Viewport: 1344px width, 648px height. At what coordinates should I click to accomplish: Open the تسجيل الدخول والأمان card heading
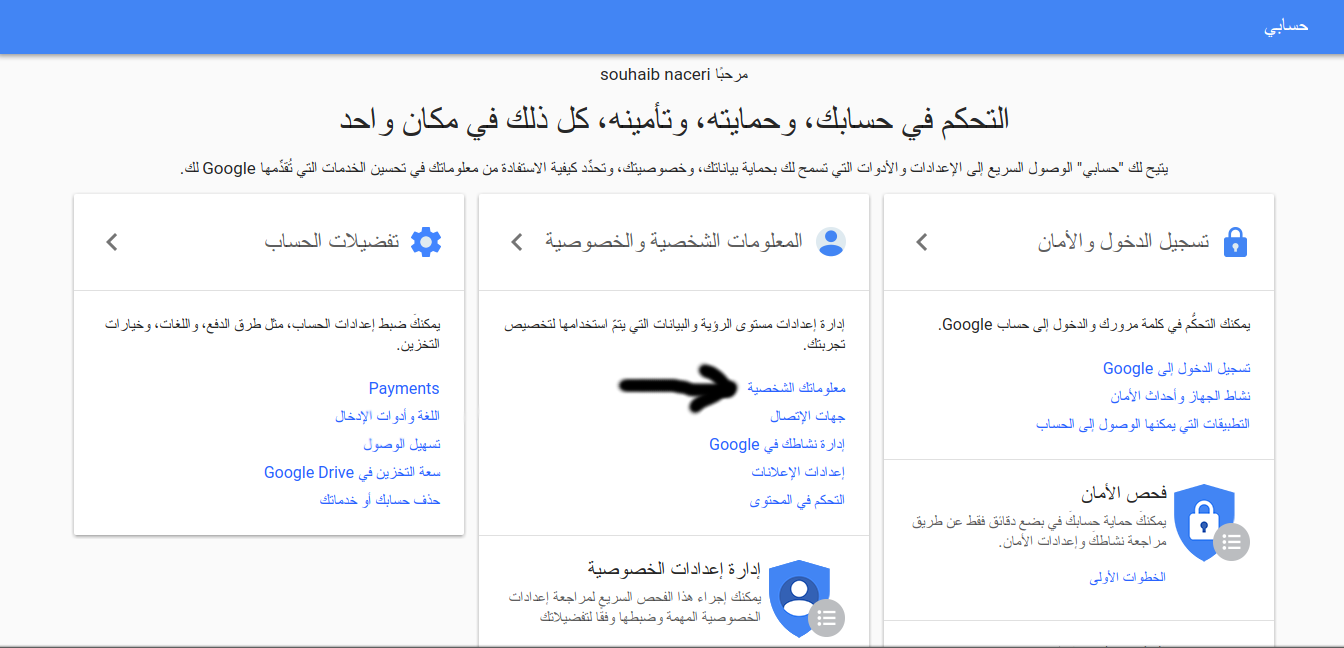pyautogui.click(x=1124, y=242)
